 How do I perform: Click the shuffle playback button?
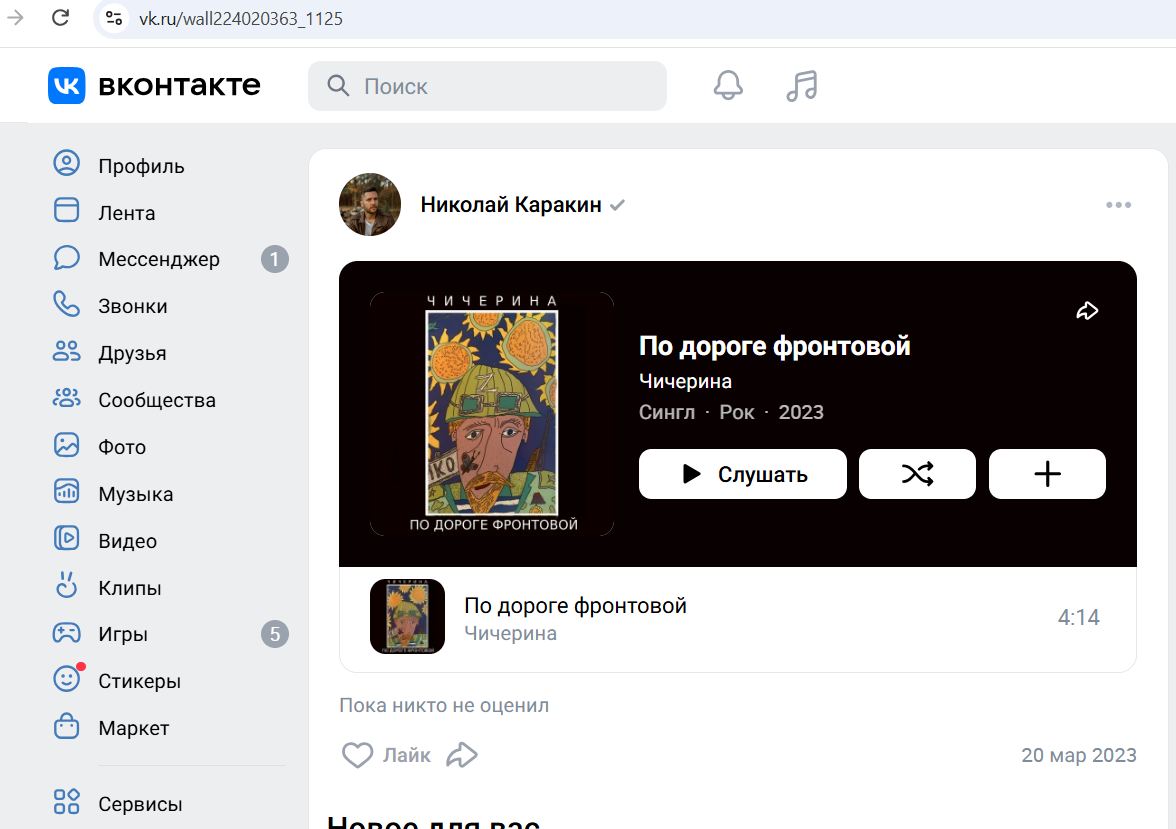click(x=917, y=474)
